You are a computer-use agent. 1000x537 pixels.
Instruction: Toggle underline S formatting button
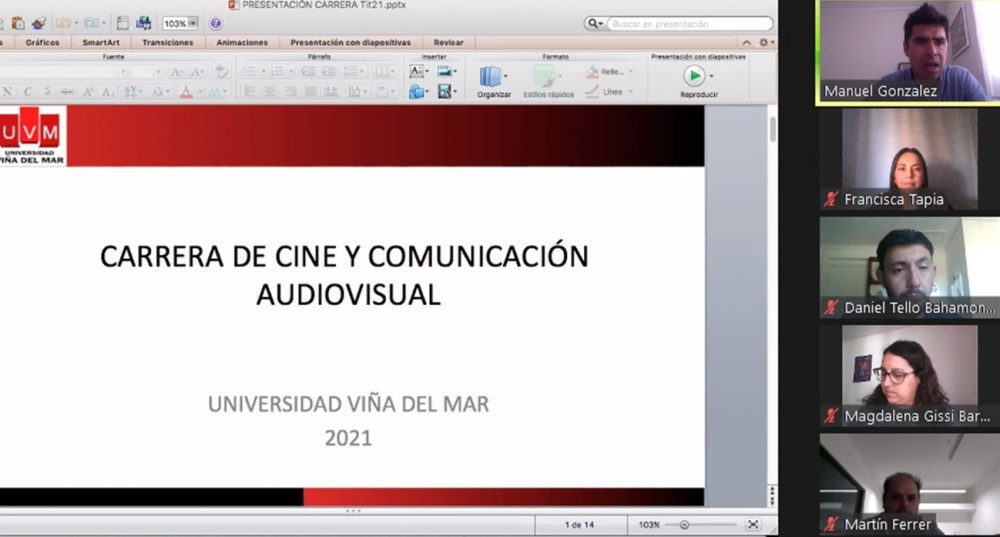47,92
